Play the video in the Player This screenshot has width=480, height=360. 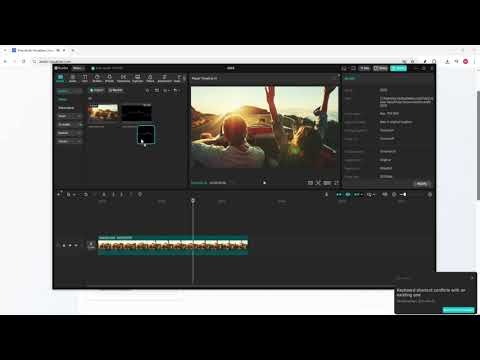[x=264, y=183]
